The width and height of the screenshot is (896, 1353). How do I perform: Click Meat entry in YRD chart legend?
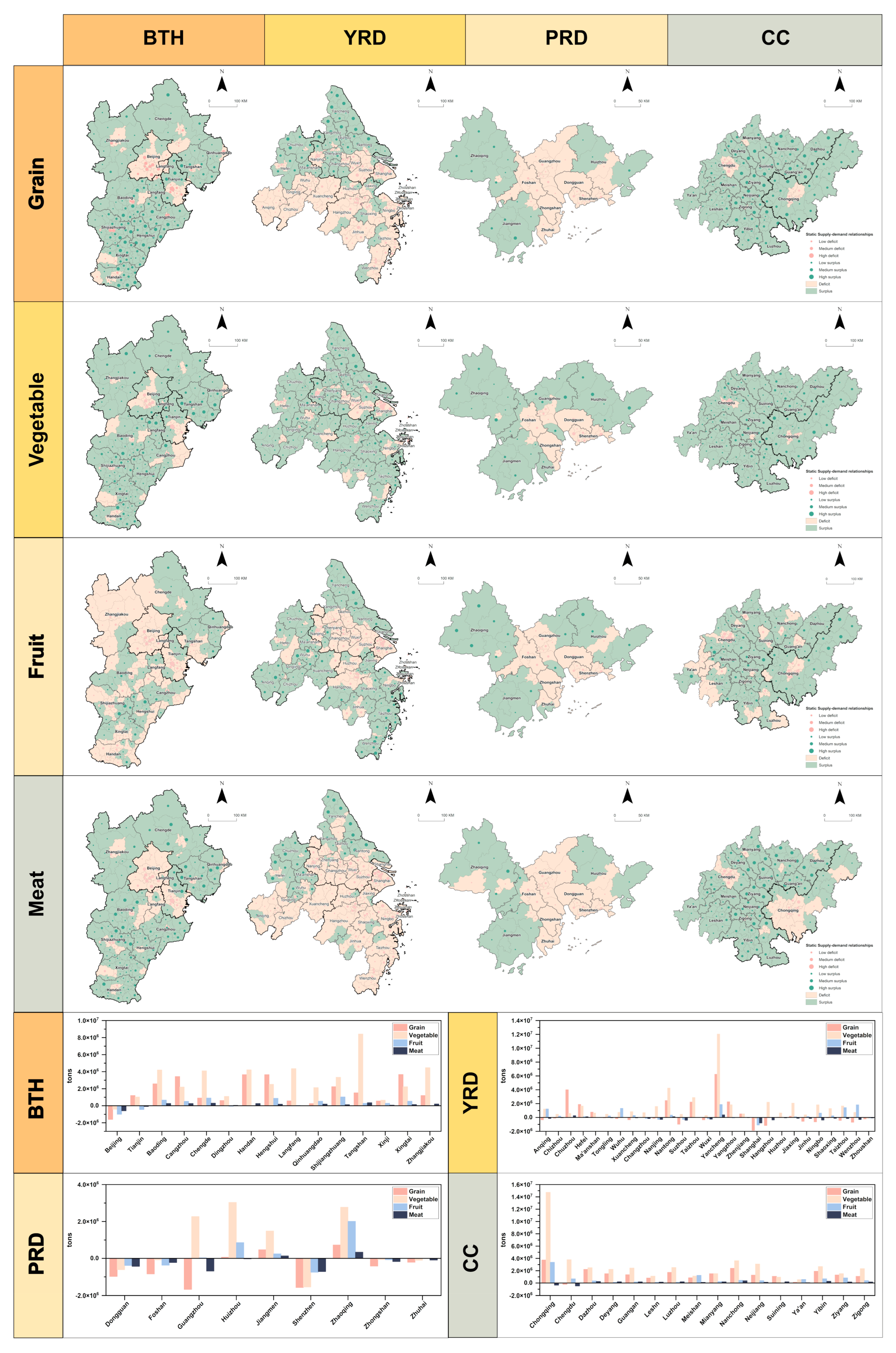[x=849, y=1050]
